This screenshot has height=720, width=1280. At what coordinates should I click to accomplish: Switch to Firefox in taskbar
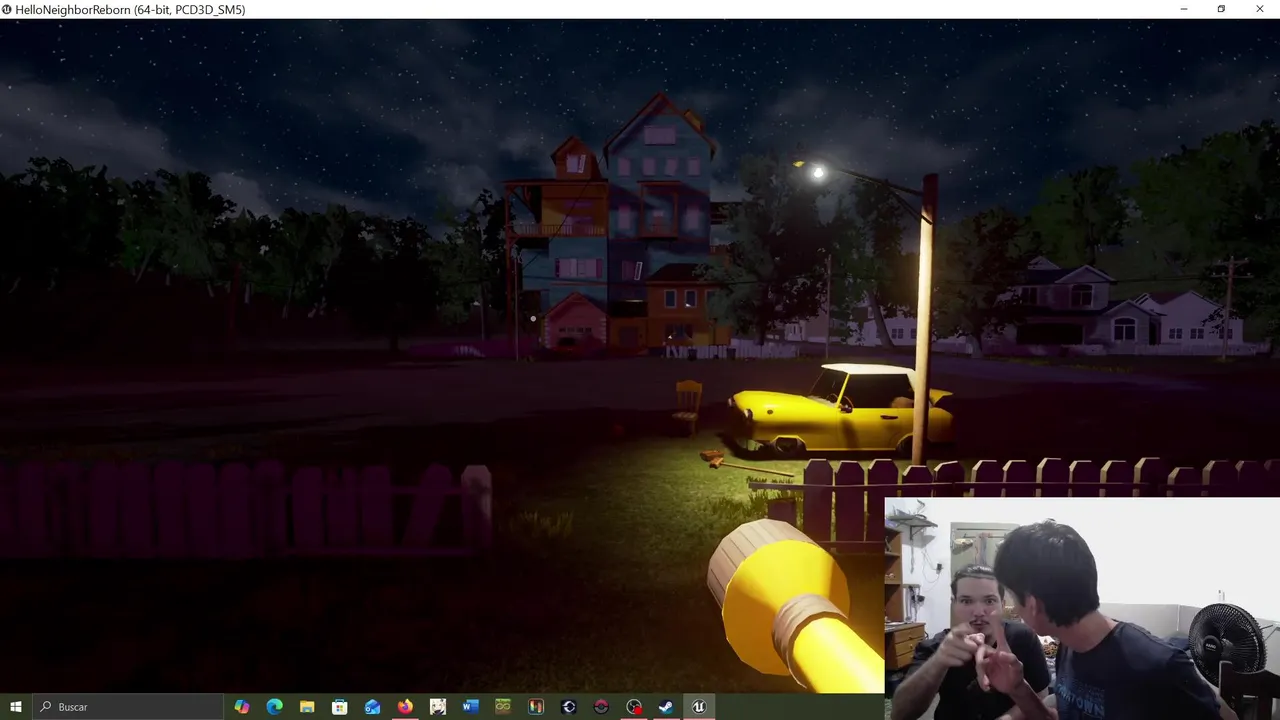405,707
